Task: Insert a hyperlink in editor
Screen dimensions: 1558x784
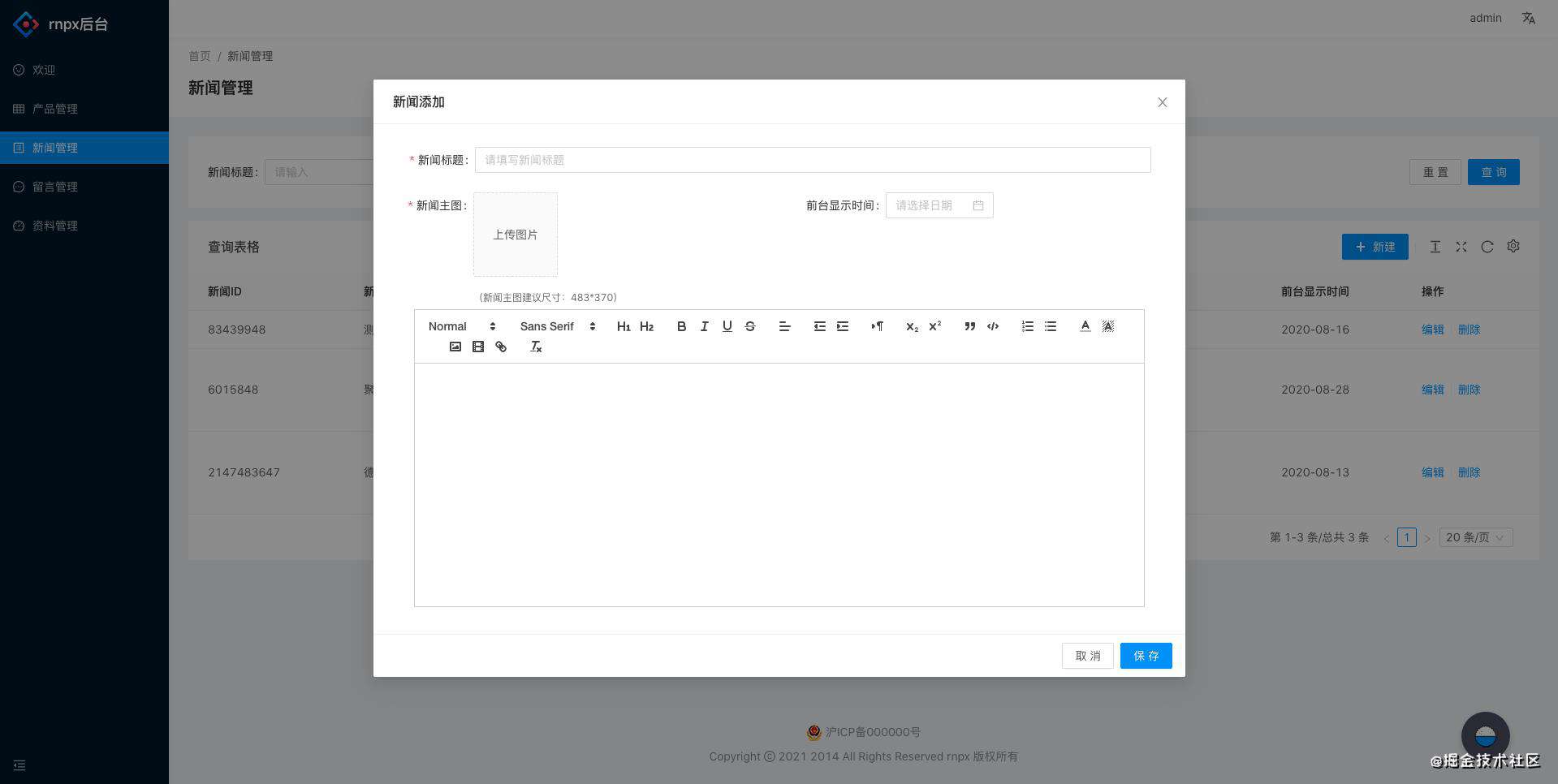Action: 500,347
